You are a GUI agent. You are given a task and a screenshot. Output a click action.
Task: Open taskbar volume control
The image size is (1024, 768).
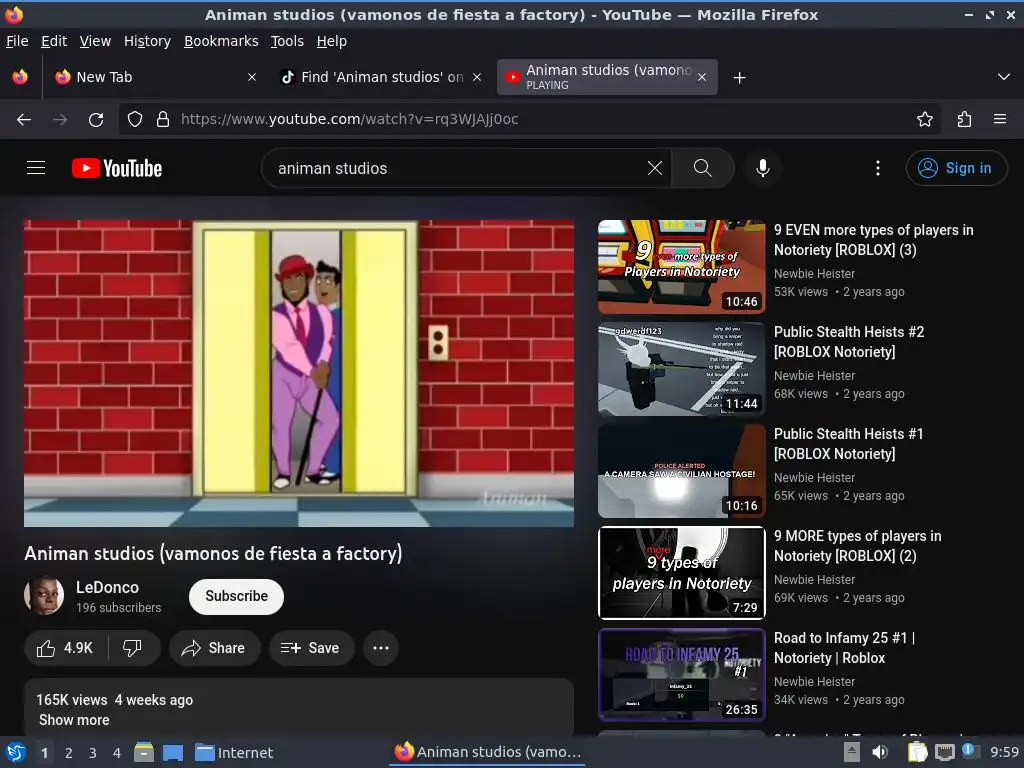point(880,752)
